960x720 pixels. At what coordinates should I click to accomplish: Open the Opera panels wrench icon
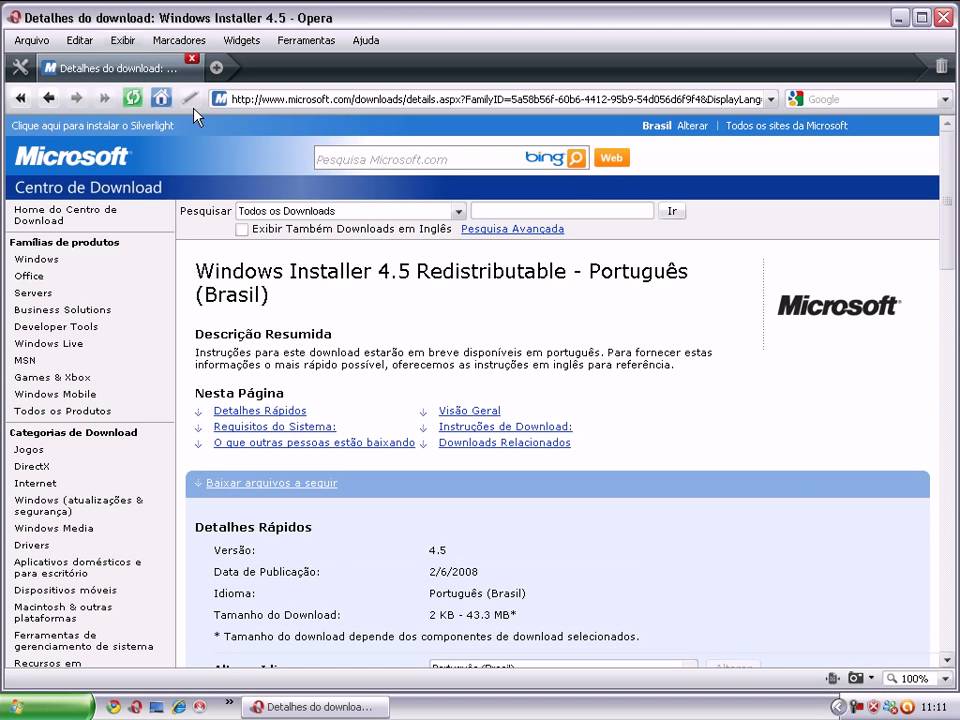(x=20, y=67)
